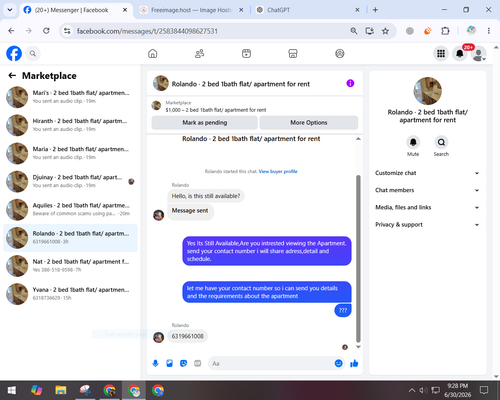Click the Aa message input field

point(272,363)
